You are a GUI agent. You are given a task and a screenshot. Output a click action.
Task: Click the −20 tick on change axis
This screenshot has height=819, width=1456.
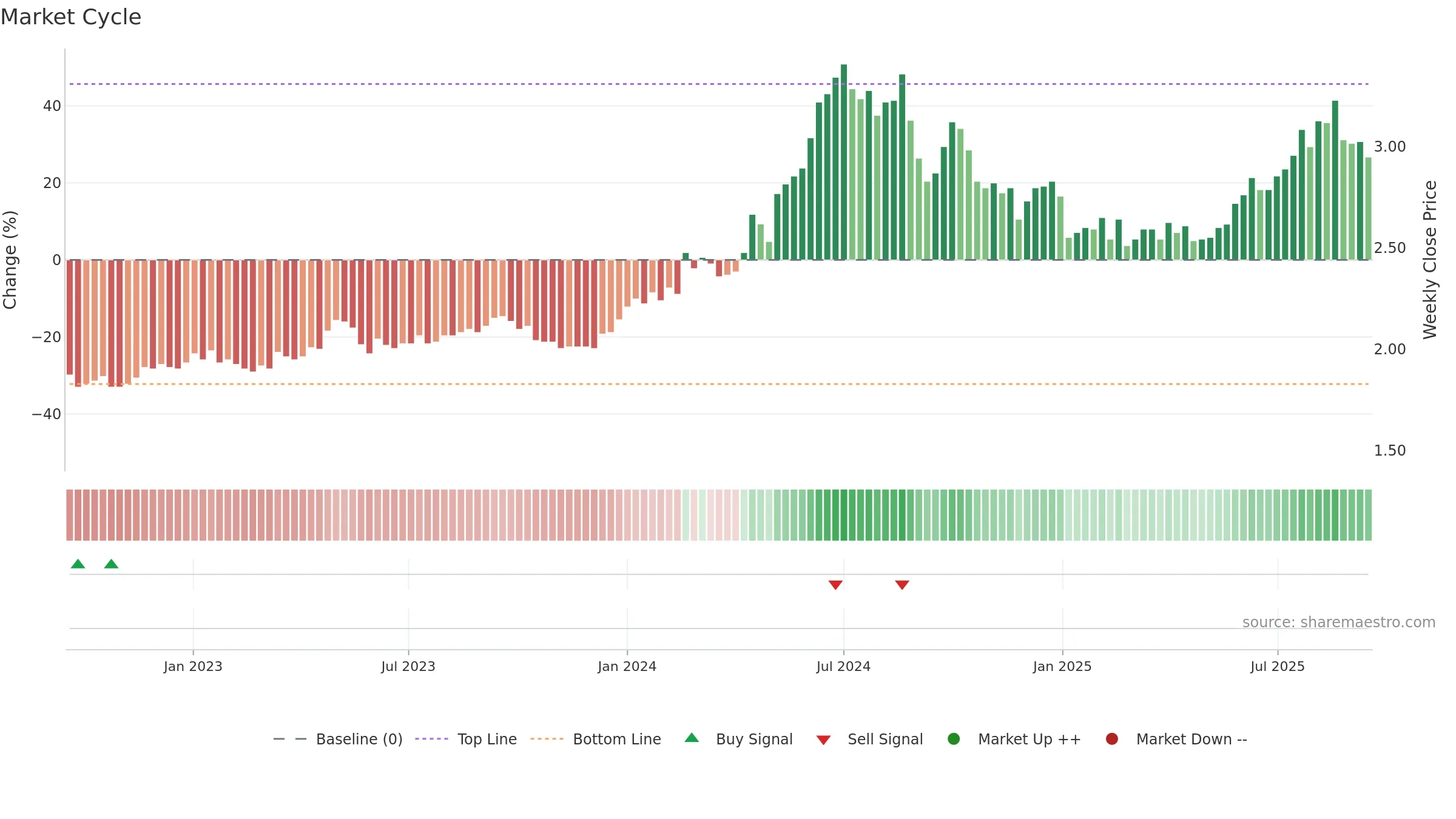[47, 337]
